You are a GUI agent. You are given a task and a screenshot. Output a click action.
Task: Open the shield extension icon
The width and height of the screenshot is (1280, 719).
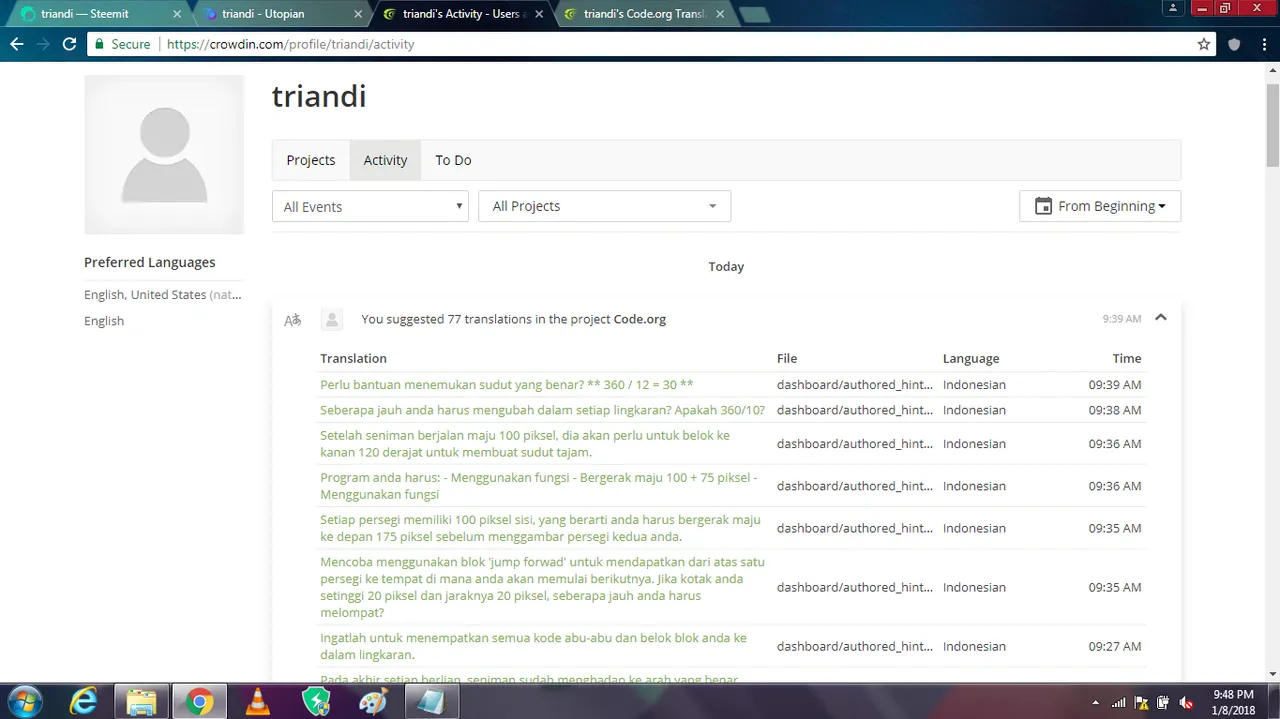[x=1234, y=44]
